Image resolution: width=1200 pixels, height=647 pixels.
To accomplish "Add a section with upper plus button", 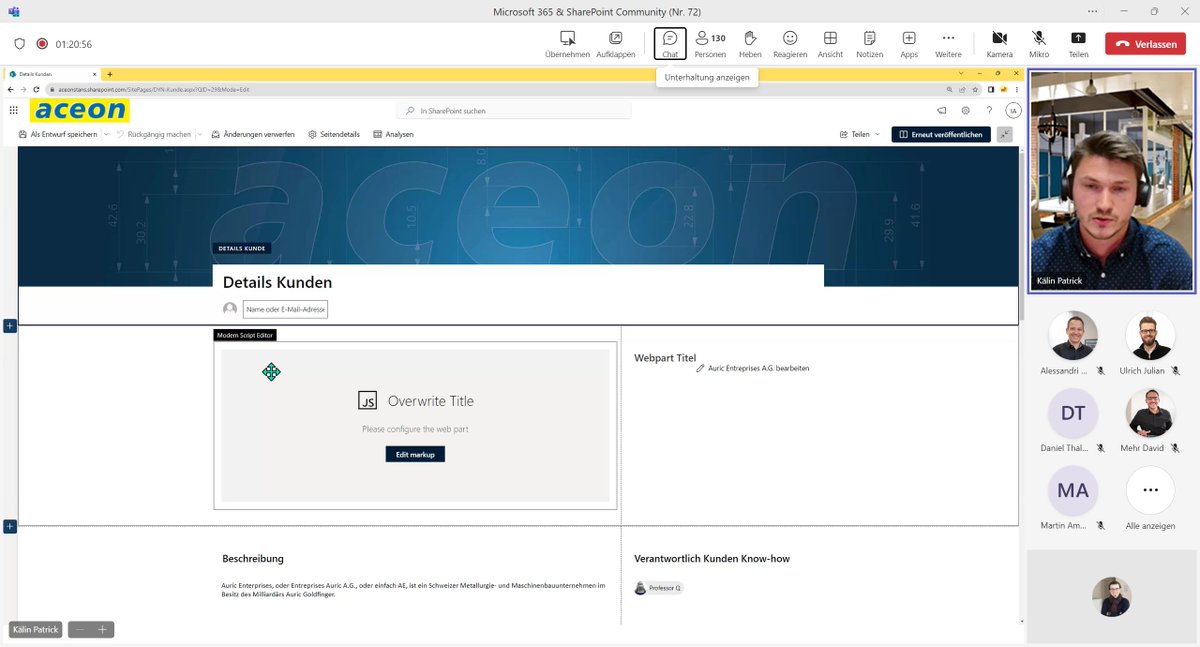I will (10, 326).
